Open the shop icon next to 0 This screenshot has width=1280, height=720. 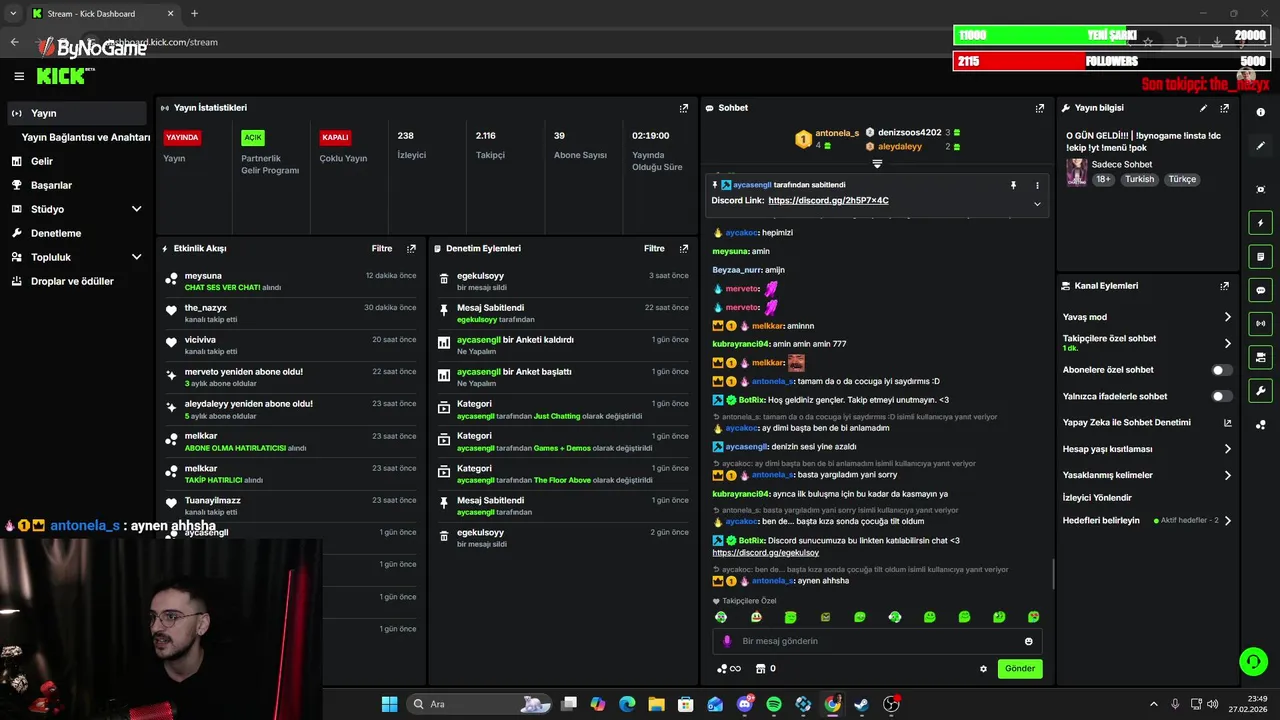pyautogui.click(x=760, y=668)
